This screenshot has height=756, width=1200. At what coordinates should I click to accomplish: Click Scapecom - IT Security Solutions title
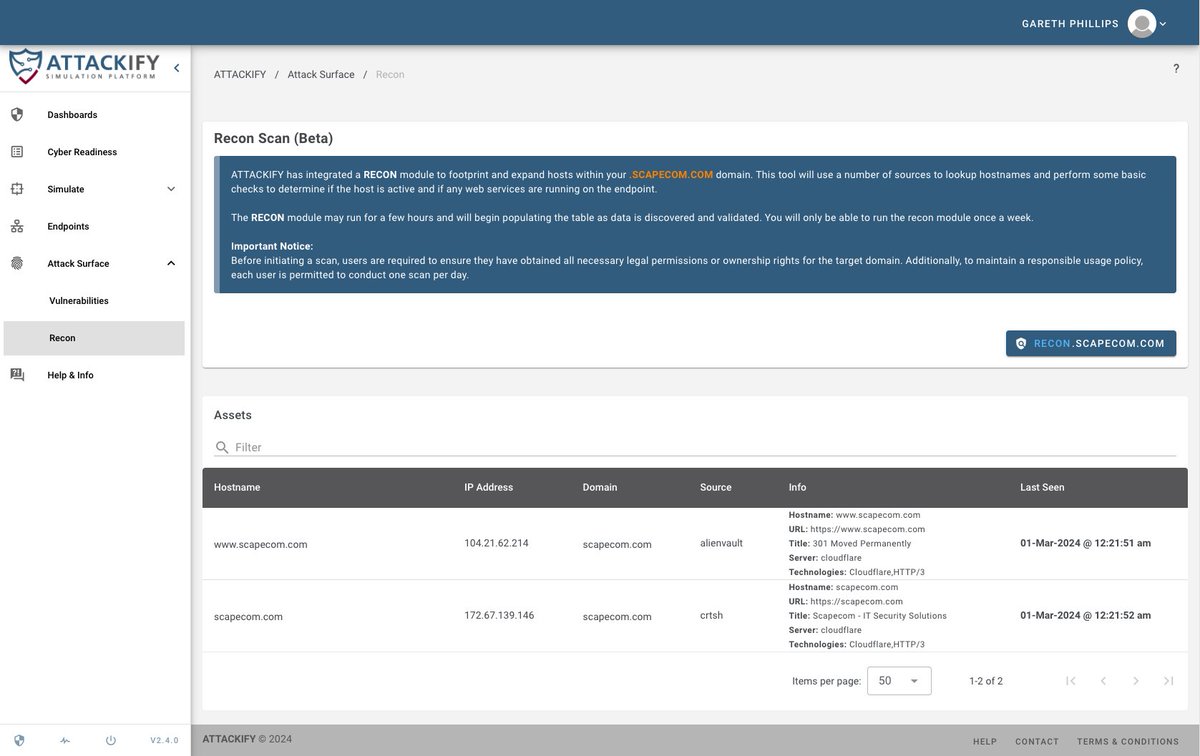click(880, 616)
